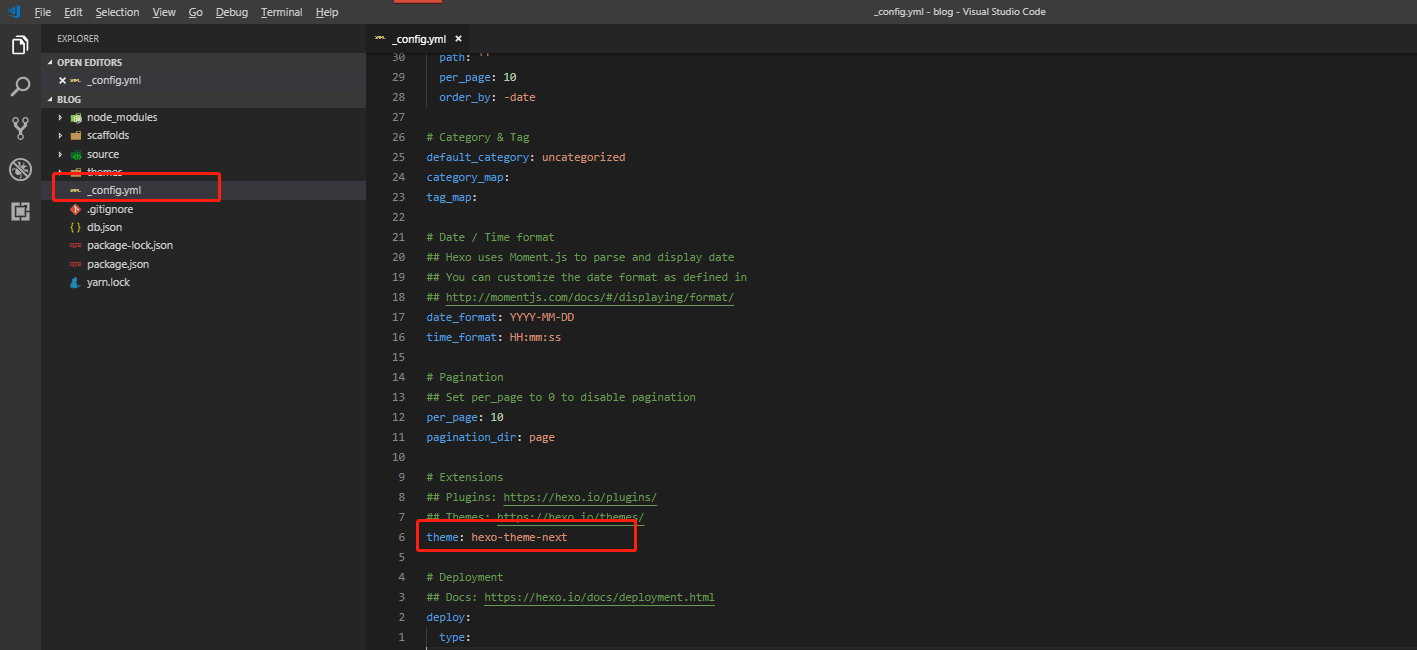Click the time_format: HH:mm:ss line
The height and width of the screenshot is (650, 1417).
(494, 337)
